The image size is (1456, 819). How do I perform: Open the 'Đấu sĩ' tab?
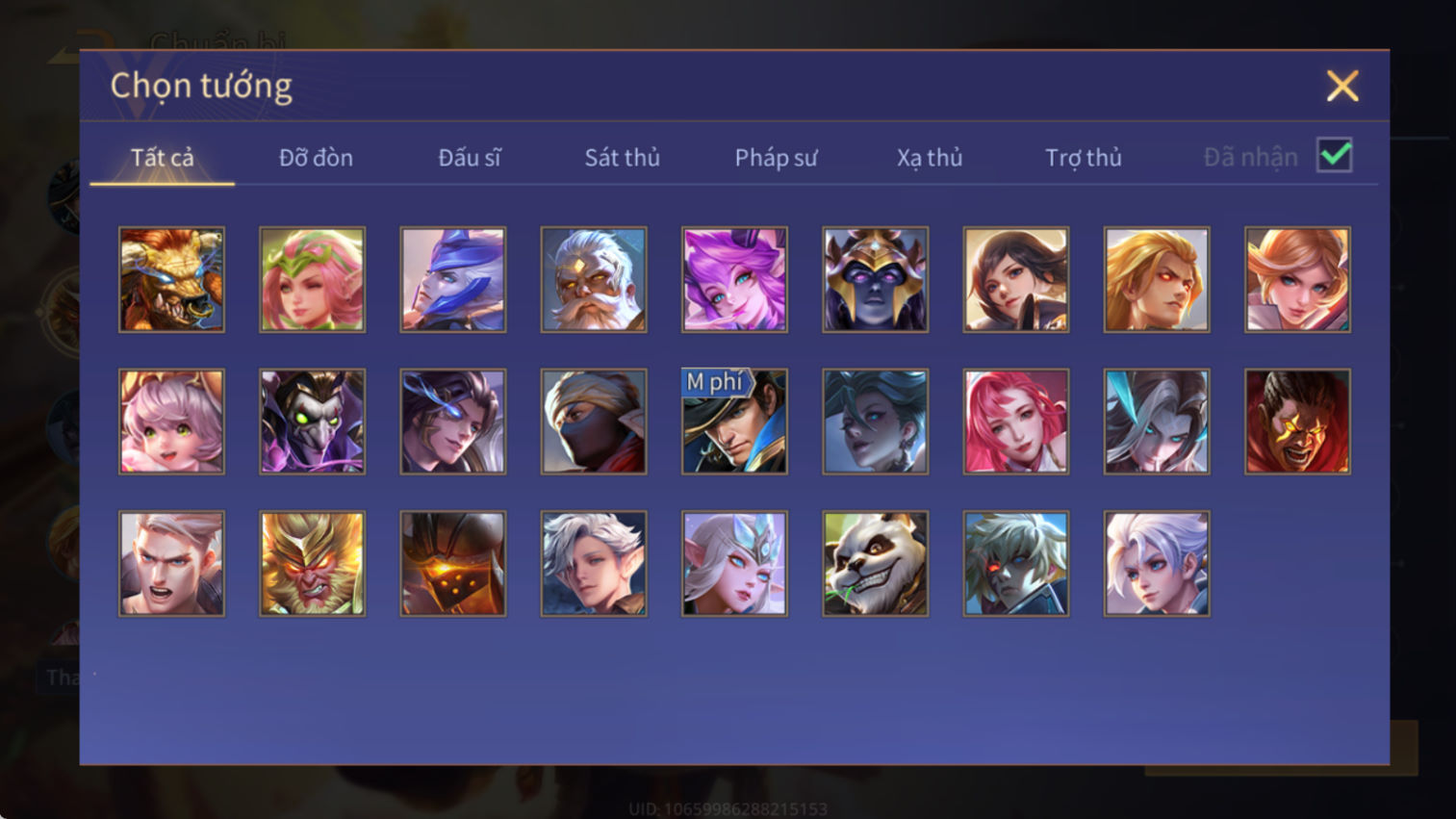(x=470, y=158)
